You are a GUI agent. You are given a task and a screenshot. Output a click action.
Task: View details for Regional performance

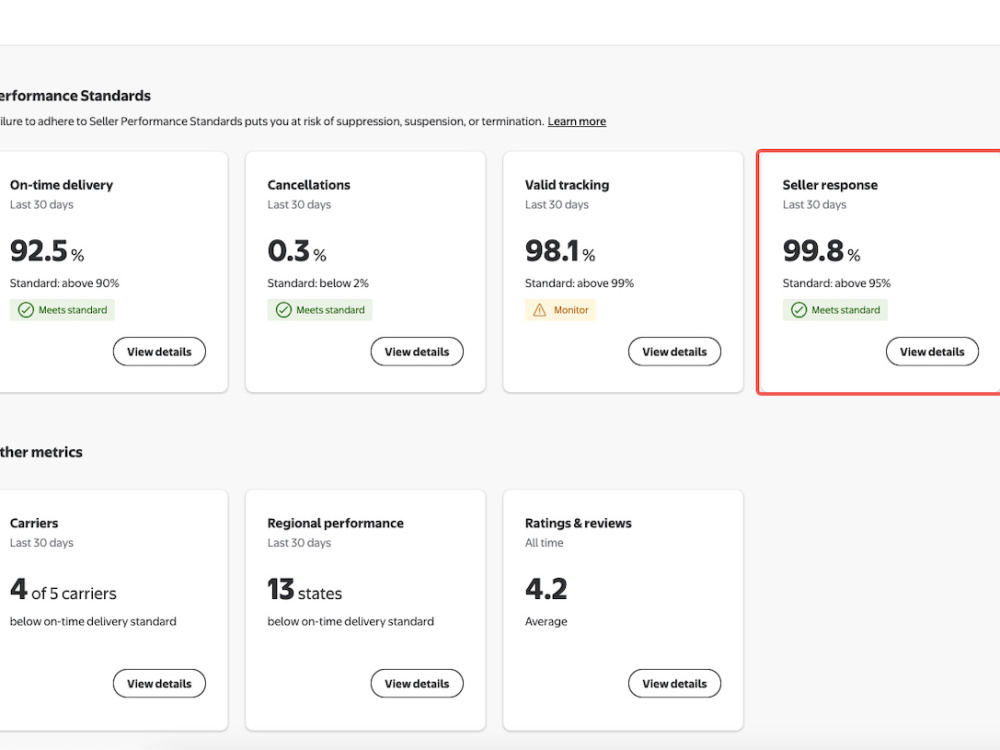(x=417, y=684)
